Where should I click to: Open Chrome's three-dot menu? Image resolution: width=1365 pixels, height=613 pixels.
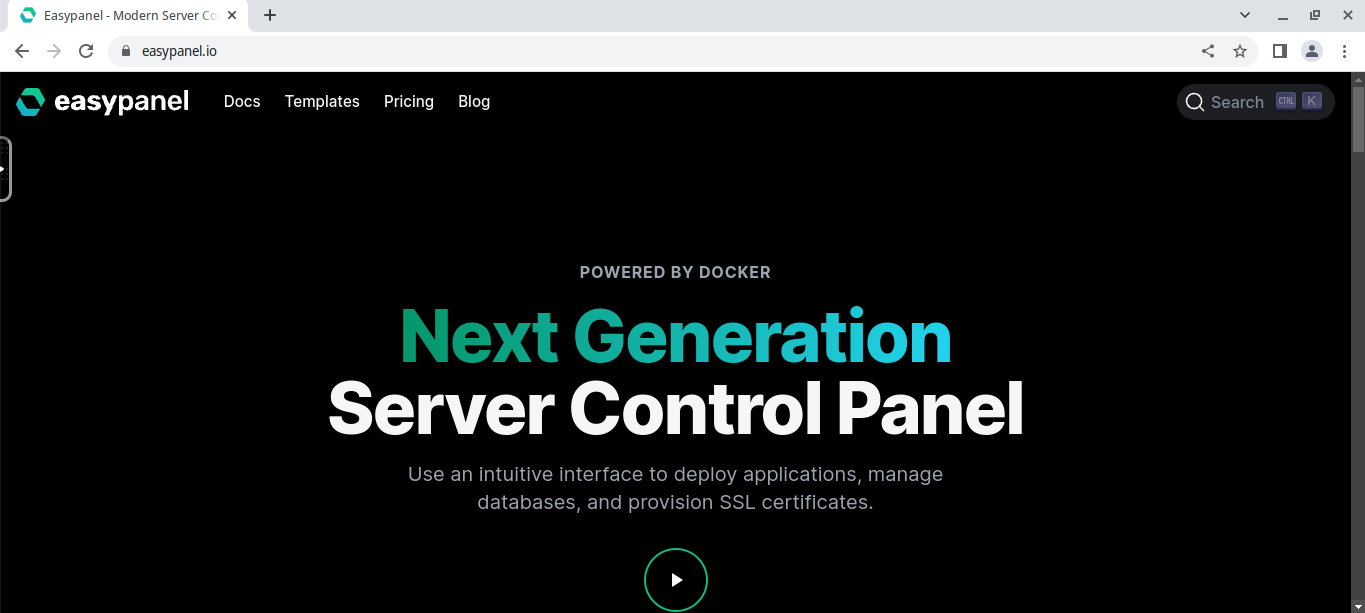tap(1344, 51)
